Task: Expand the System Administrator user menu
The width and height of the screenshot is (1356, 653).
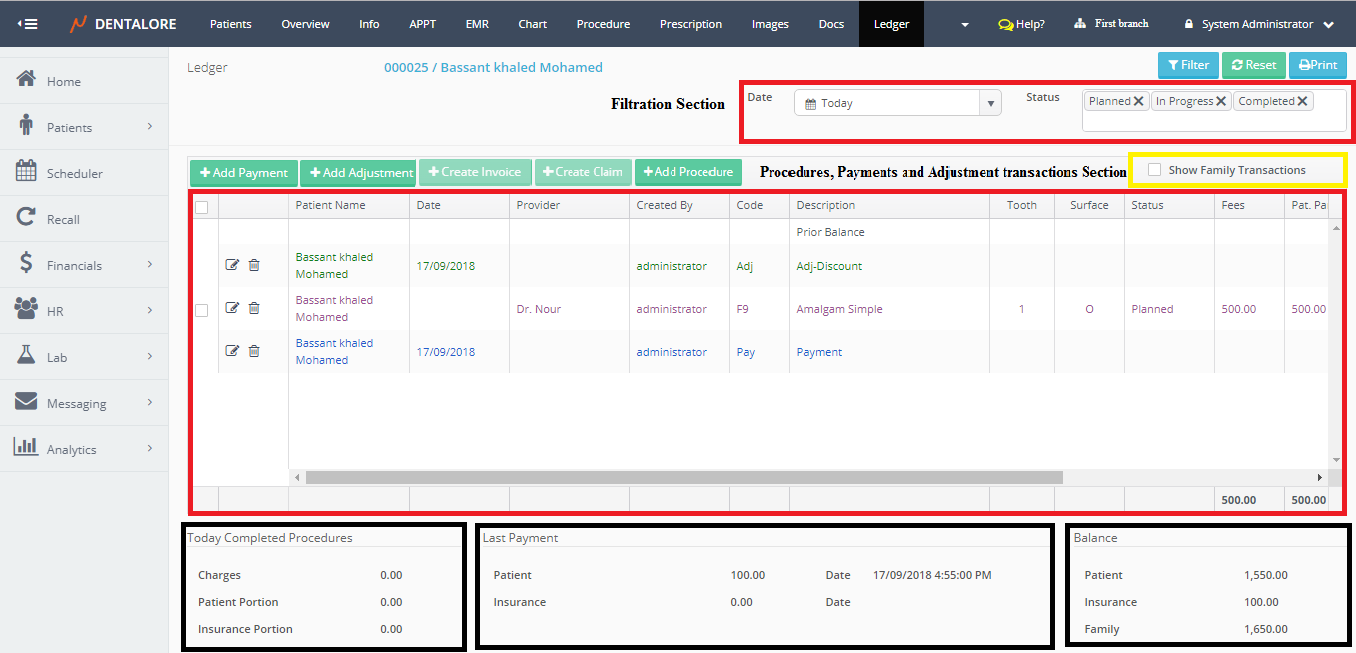Action: pyautogui.click(x=1258, y=24)
